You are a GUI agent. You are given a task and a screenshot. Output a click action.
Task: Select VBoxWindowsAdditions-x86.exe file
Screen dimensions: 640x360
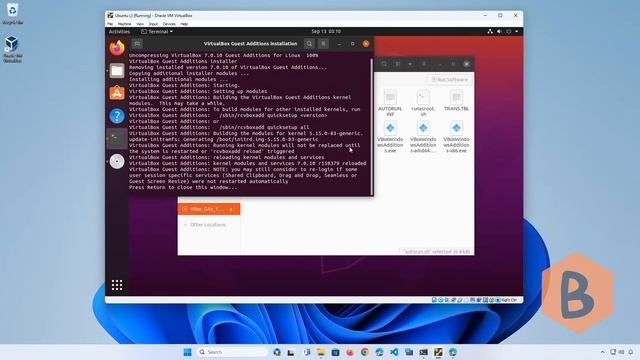point(456,137)
